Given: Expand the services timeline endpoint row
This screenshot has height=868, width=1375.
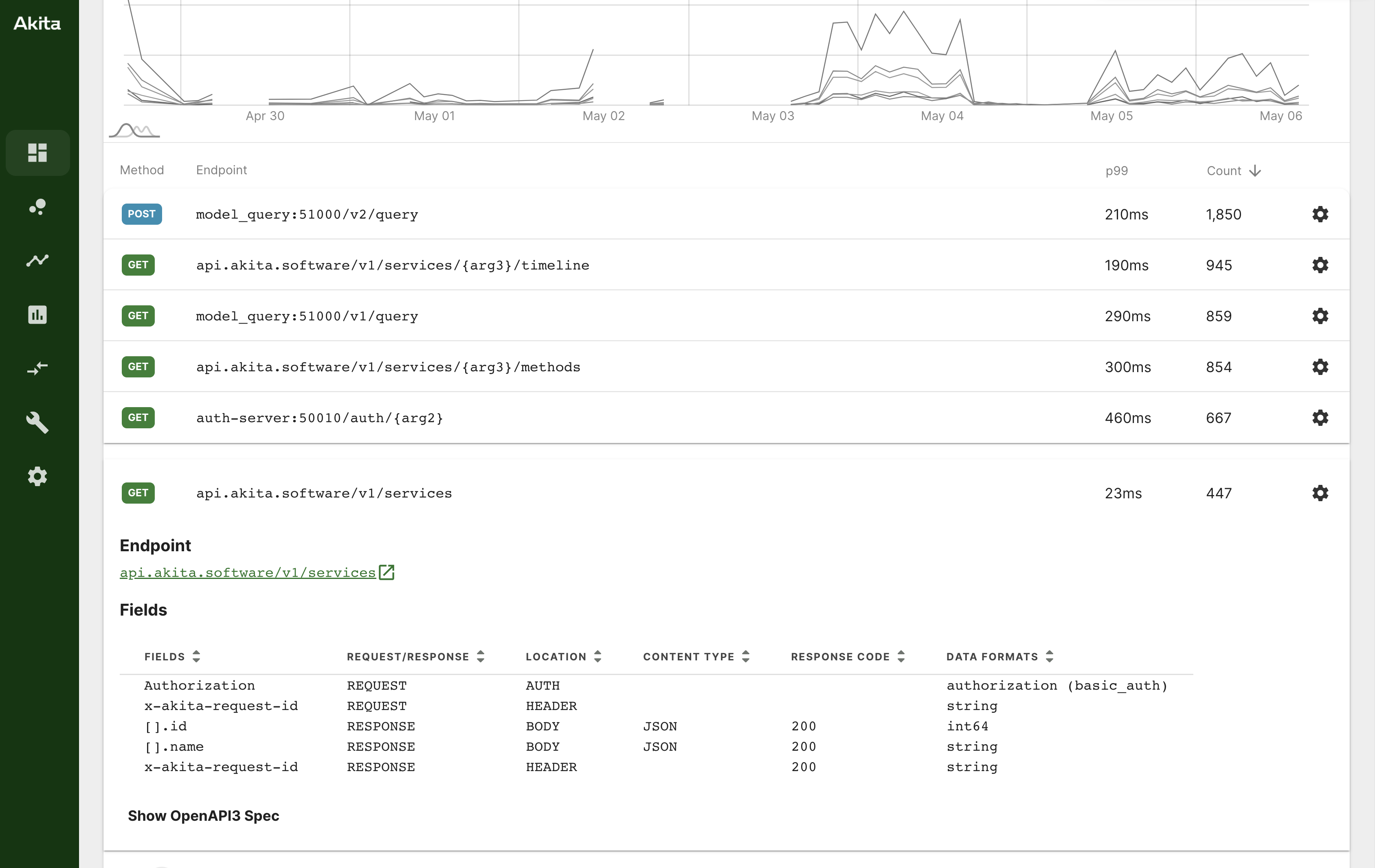Looking at the screenshot, I should coord(392,265).
